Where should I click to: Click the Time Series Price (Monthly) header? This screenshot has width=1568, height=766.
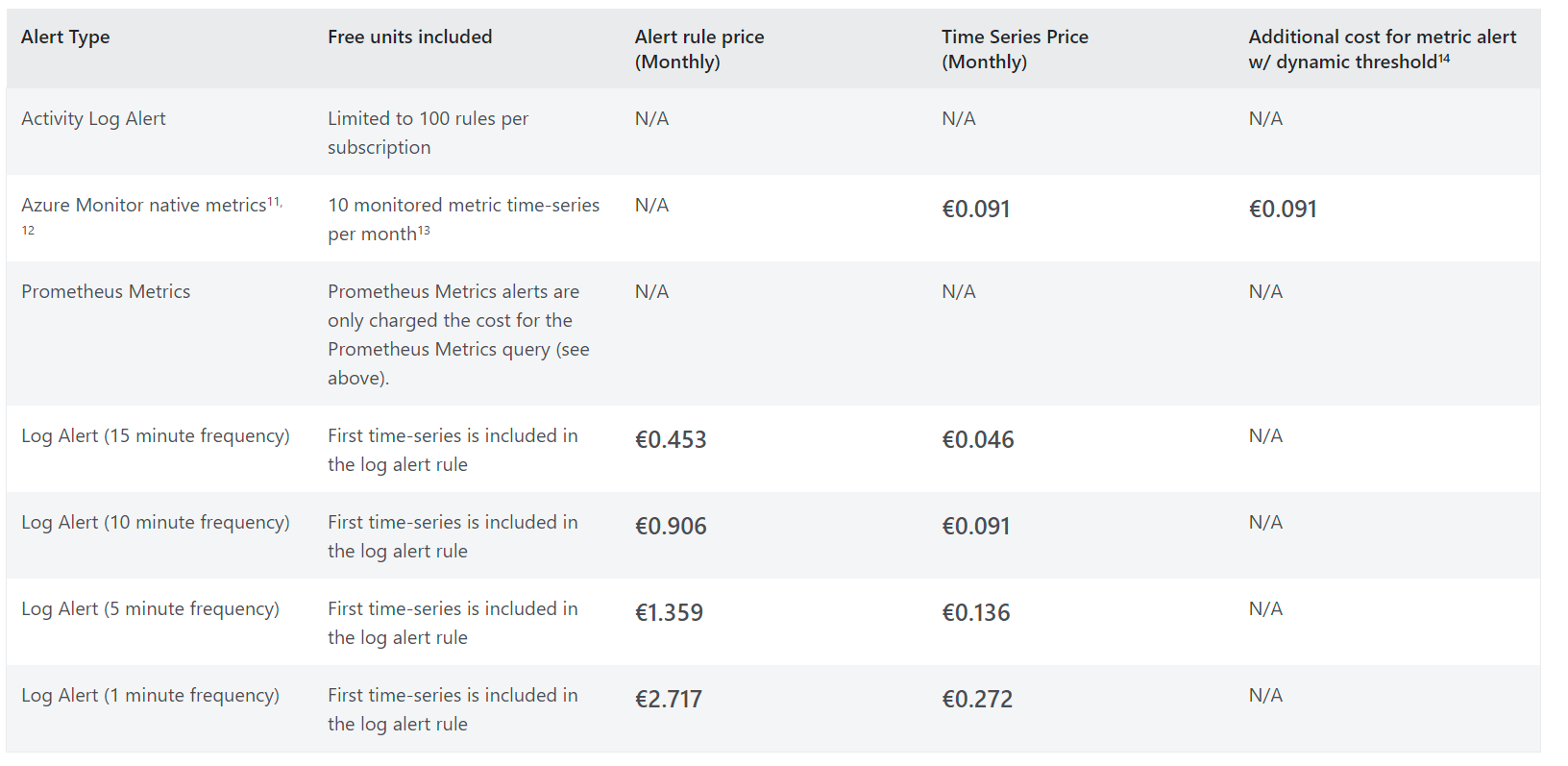click(1015, 49)
